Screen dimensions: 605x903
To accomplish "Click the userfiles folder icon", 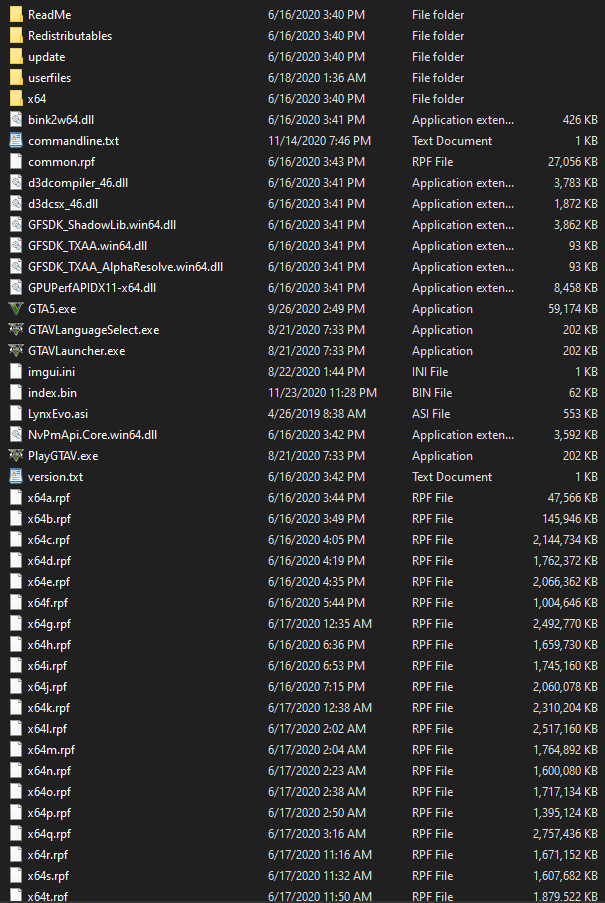I will pyautogui.click(x=16, y=77).
